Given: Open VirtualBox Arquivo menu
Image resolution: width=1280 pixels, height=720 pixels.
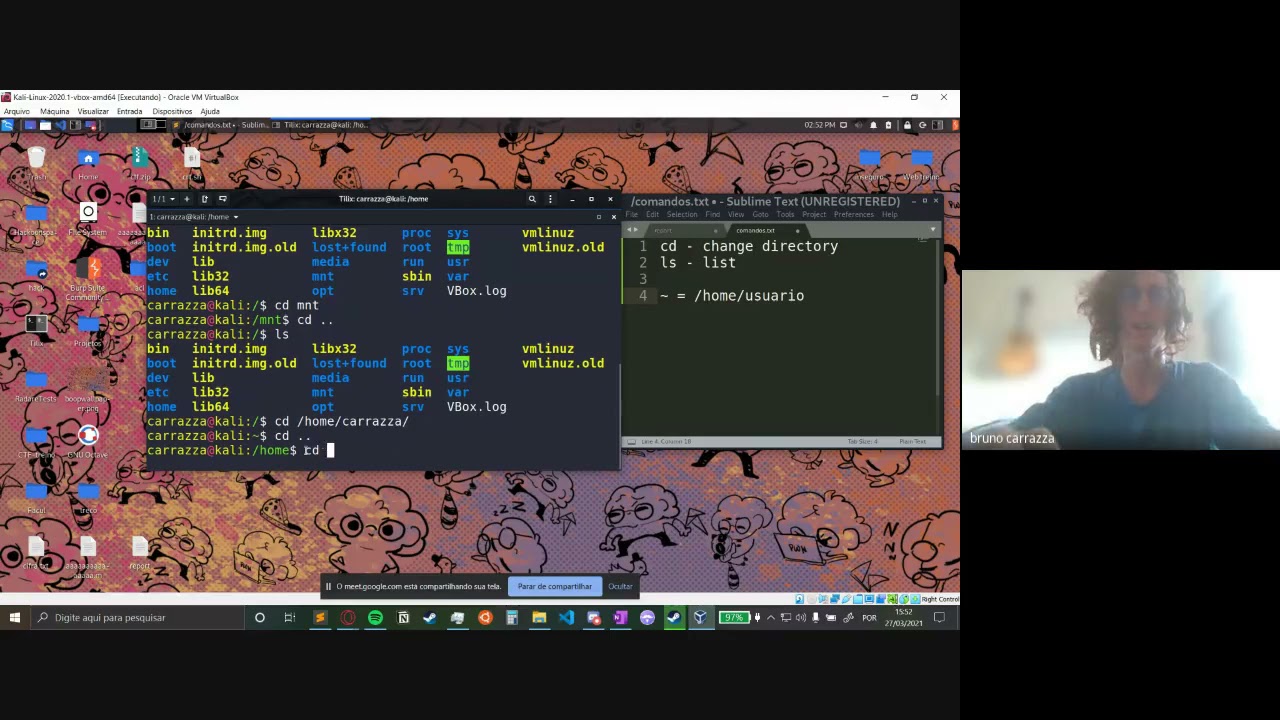Looking at the screenshot, I should coord(18,111).
